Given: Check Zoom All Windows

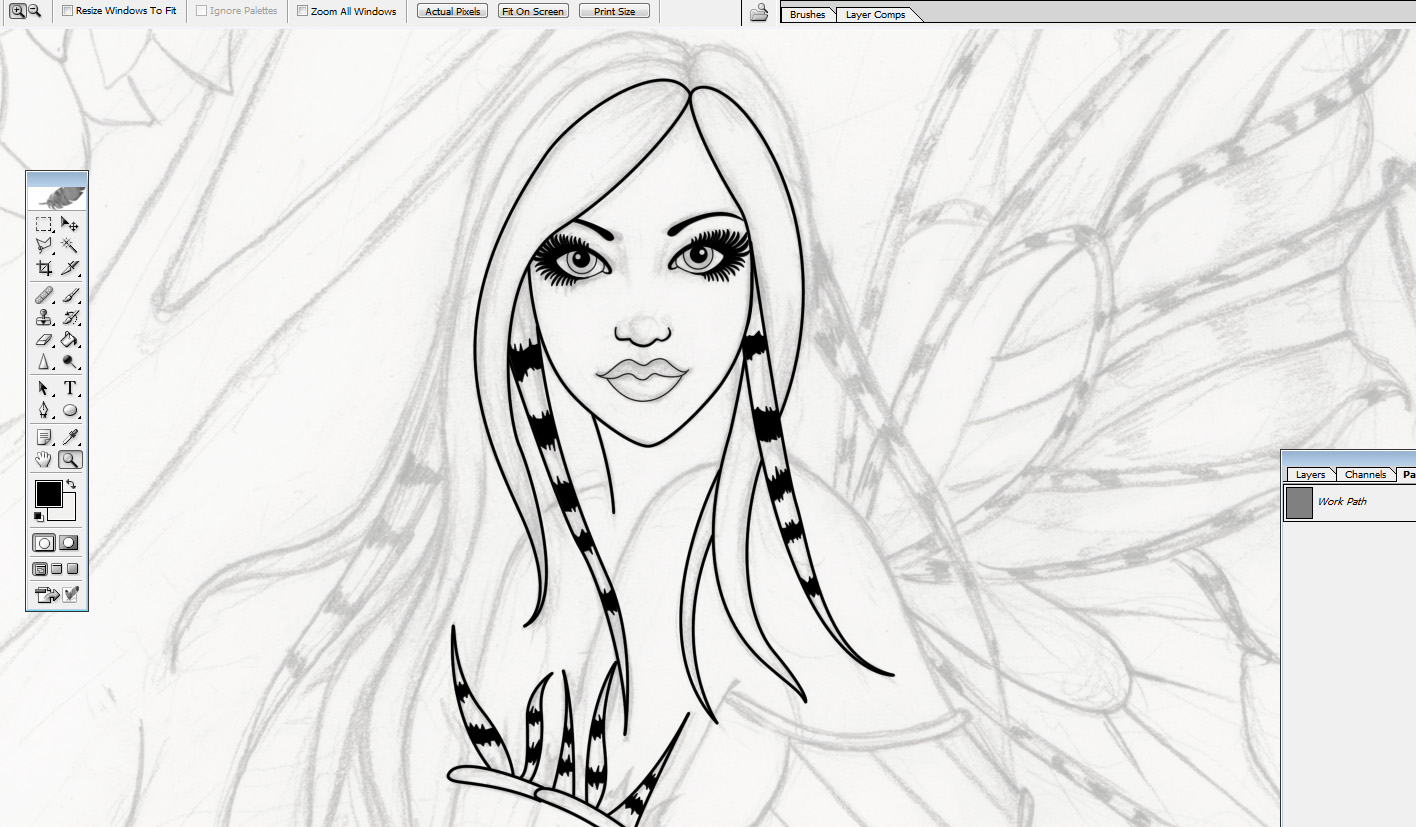Looking at the screenshot, I should 303,11.
